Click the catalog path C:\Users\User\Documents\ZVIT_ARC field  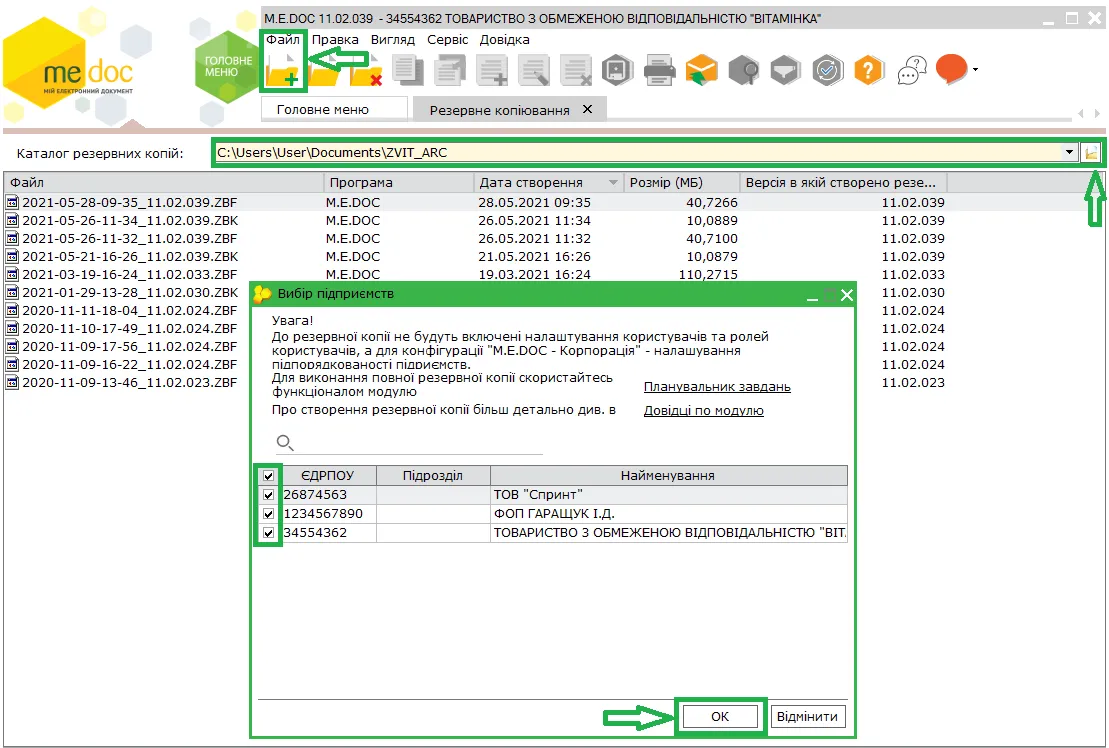pyautogui.click(x=639, y=153)
